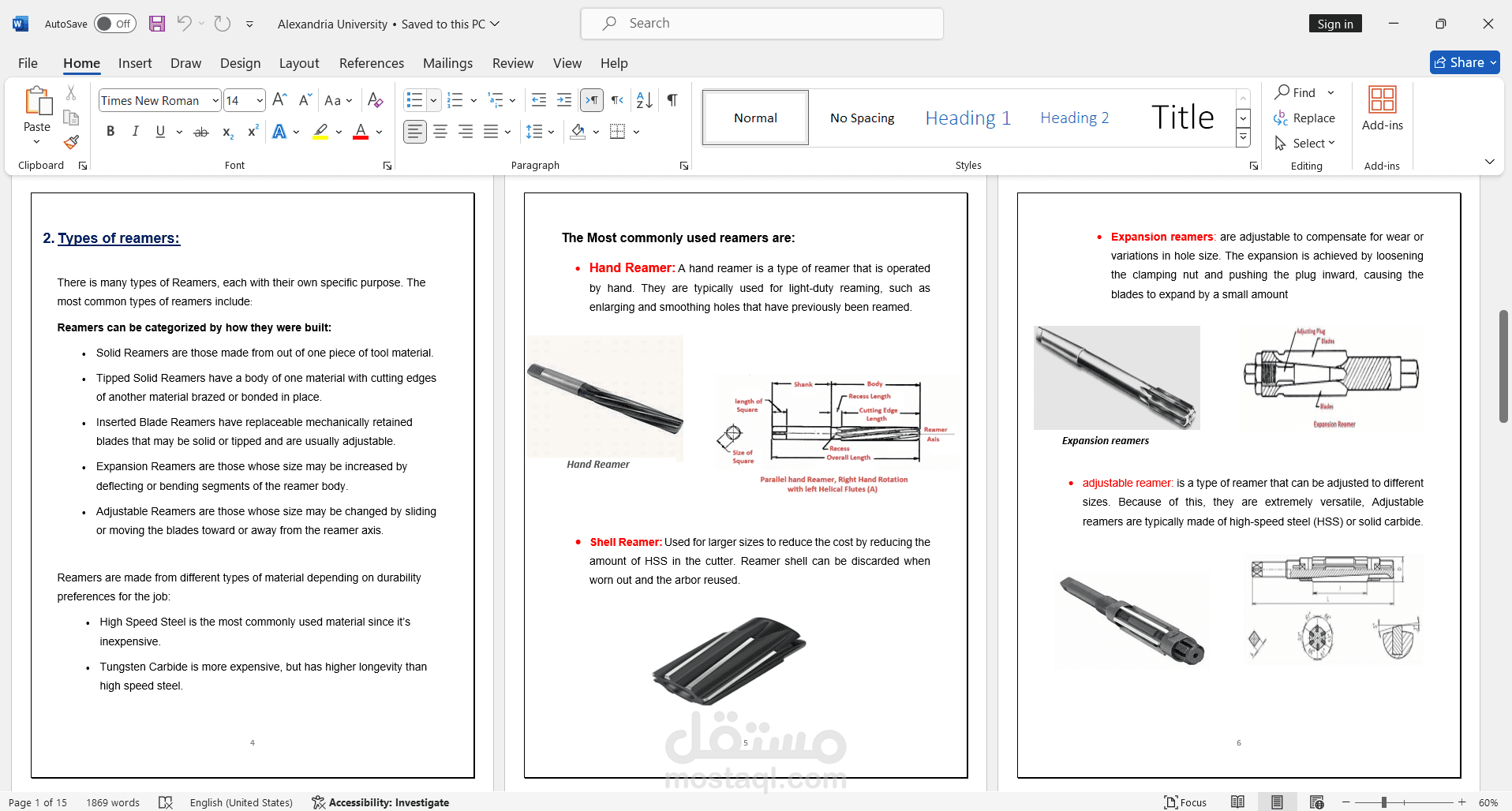1512x811 pixels.
Task: Apply strikethrough formatting
Action: tap(201, 132)
